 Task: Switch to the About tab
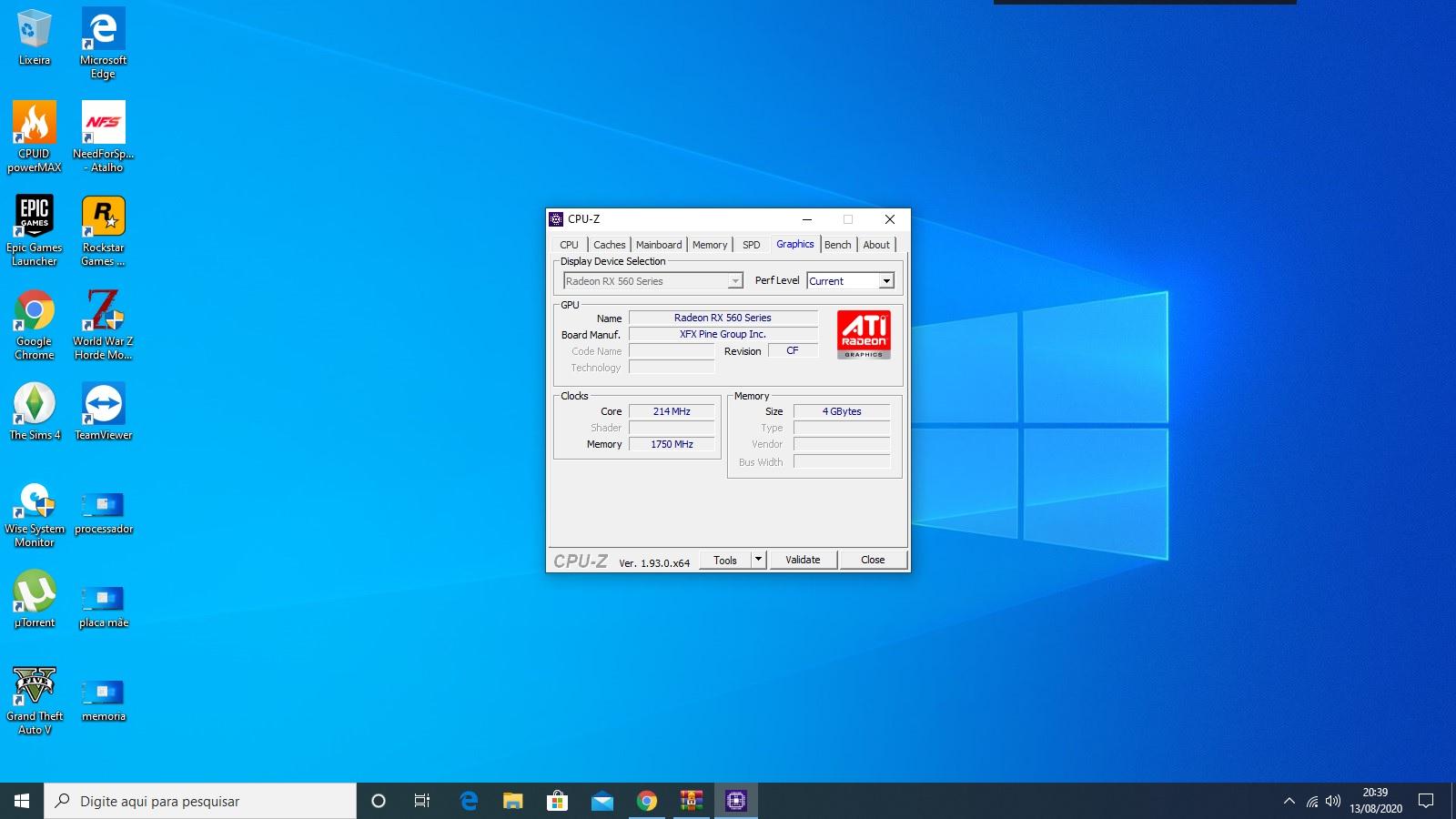[x=876, y=245]
